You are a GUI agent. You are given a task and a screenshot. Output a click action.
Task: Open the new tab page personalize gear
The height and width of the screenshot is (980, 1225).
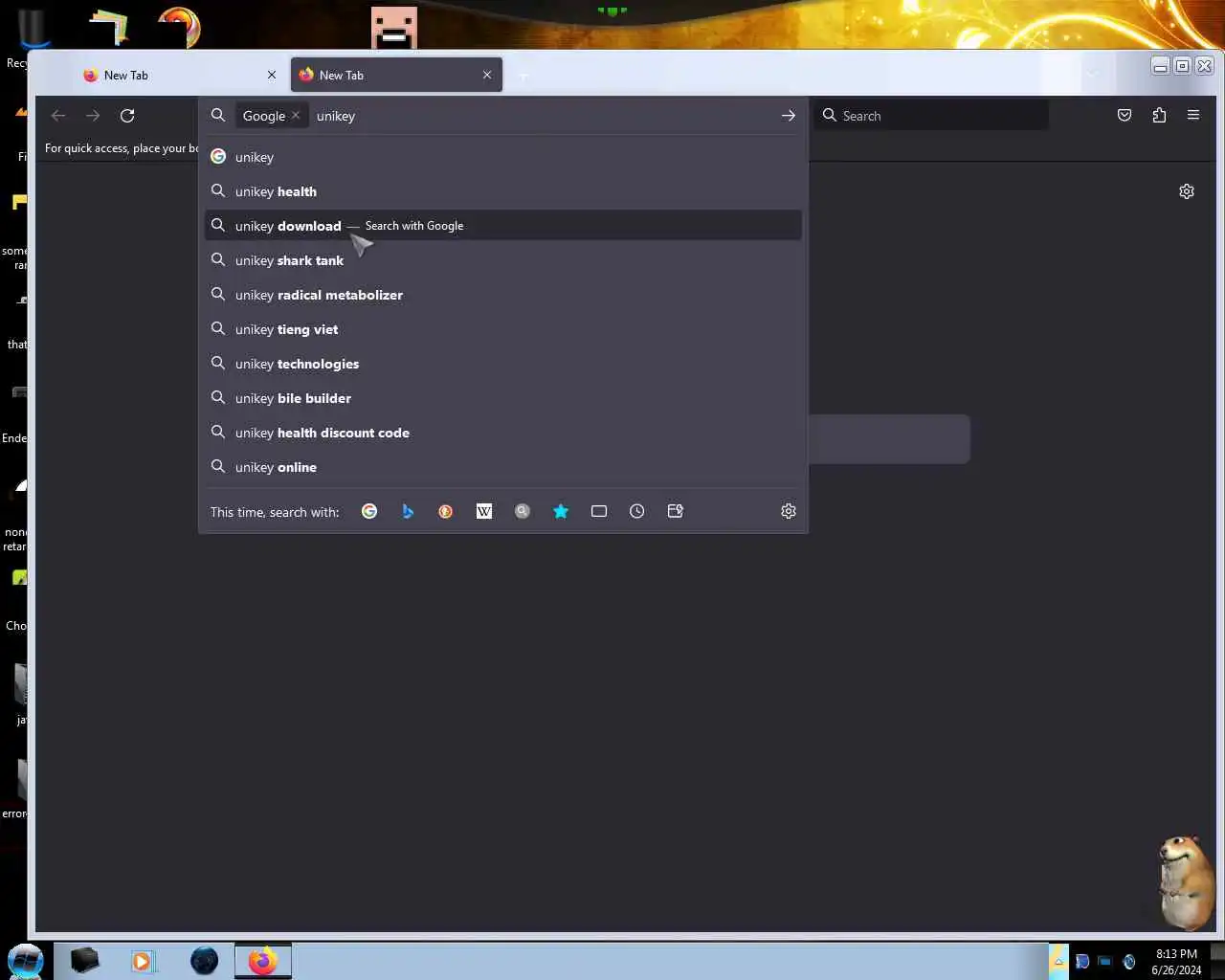click(x=1187, y=191)
